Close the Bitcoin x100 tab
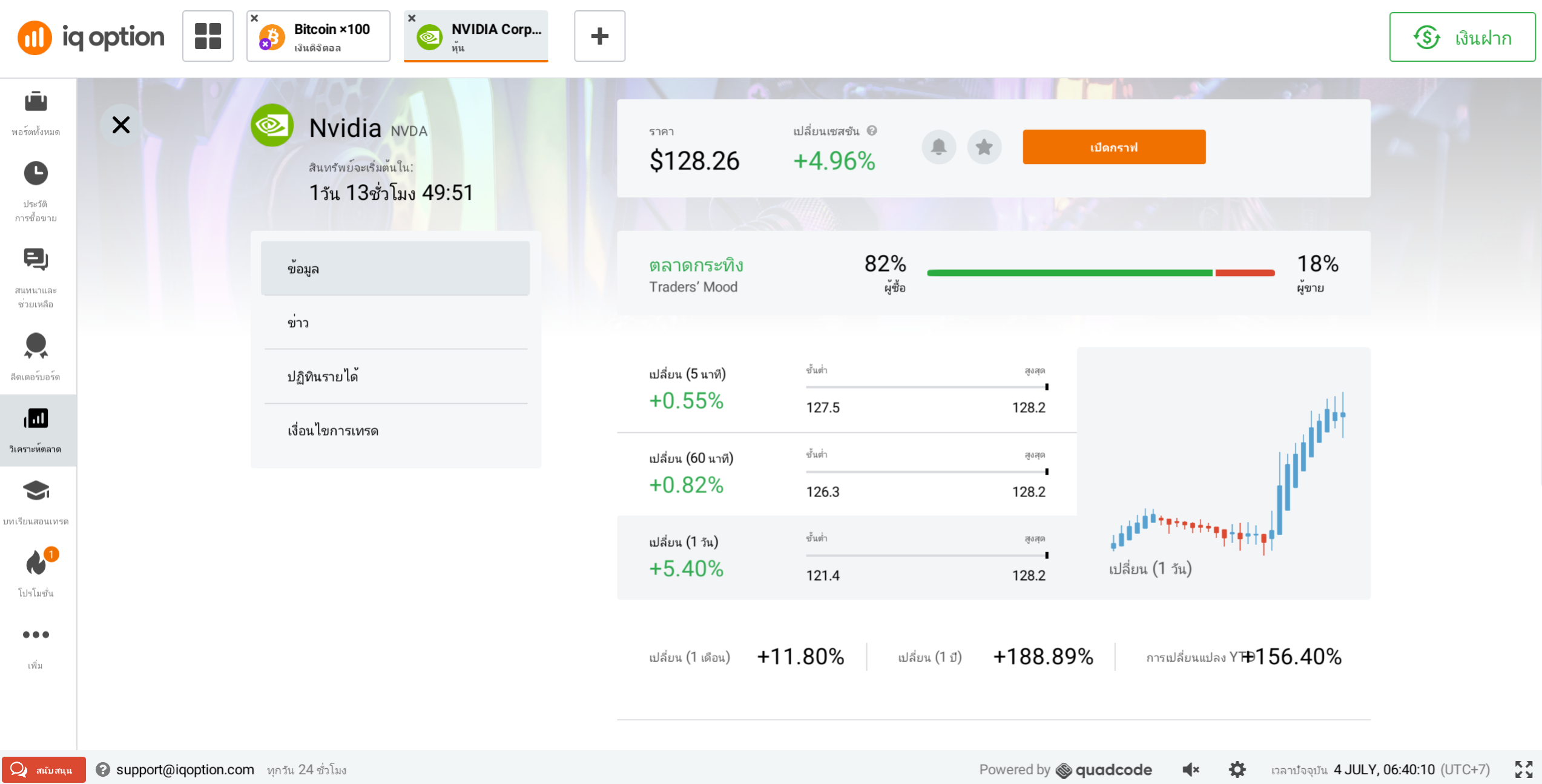 254,18
